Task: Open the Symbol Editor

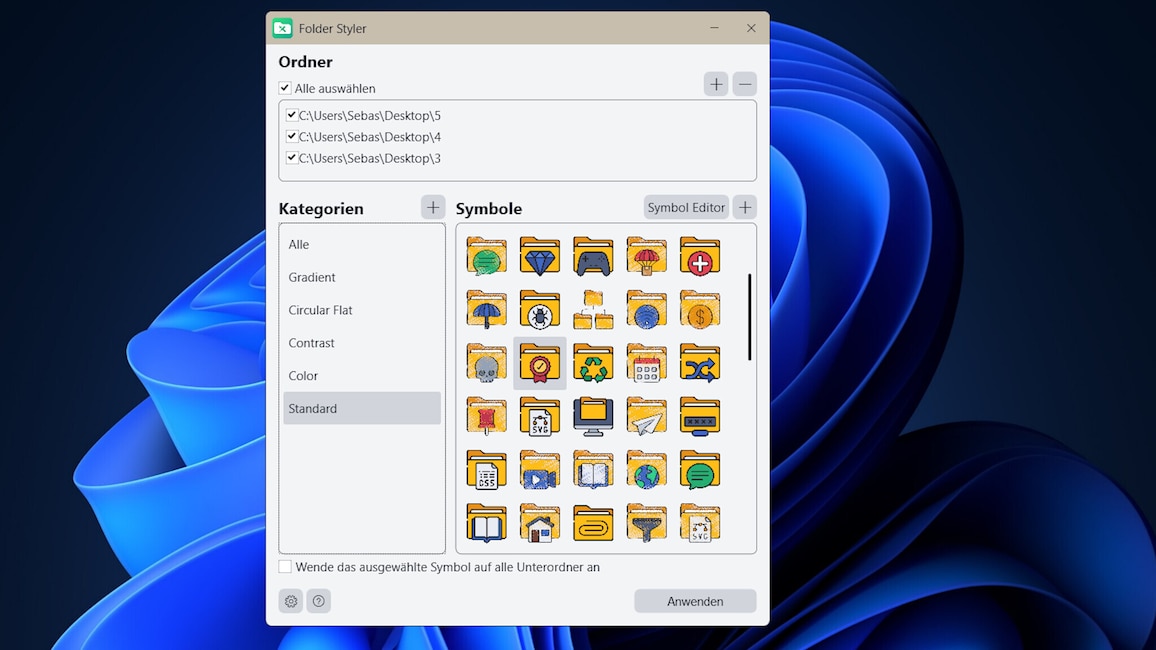Action: coord(686,208)
